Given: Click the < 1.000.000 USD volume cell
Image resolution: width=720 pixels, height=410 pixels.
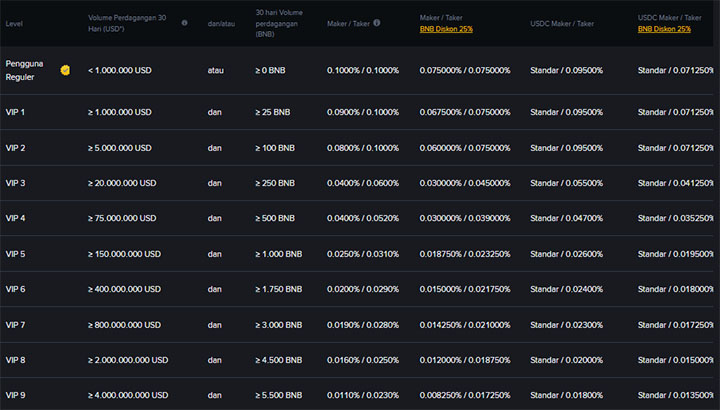Looking at the screenshot, I should (119, 70).
